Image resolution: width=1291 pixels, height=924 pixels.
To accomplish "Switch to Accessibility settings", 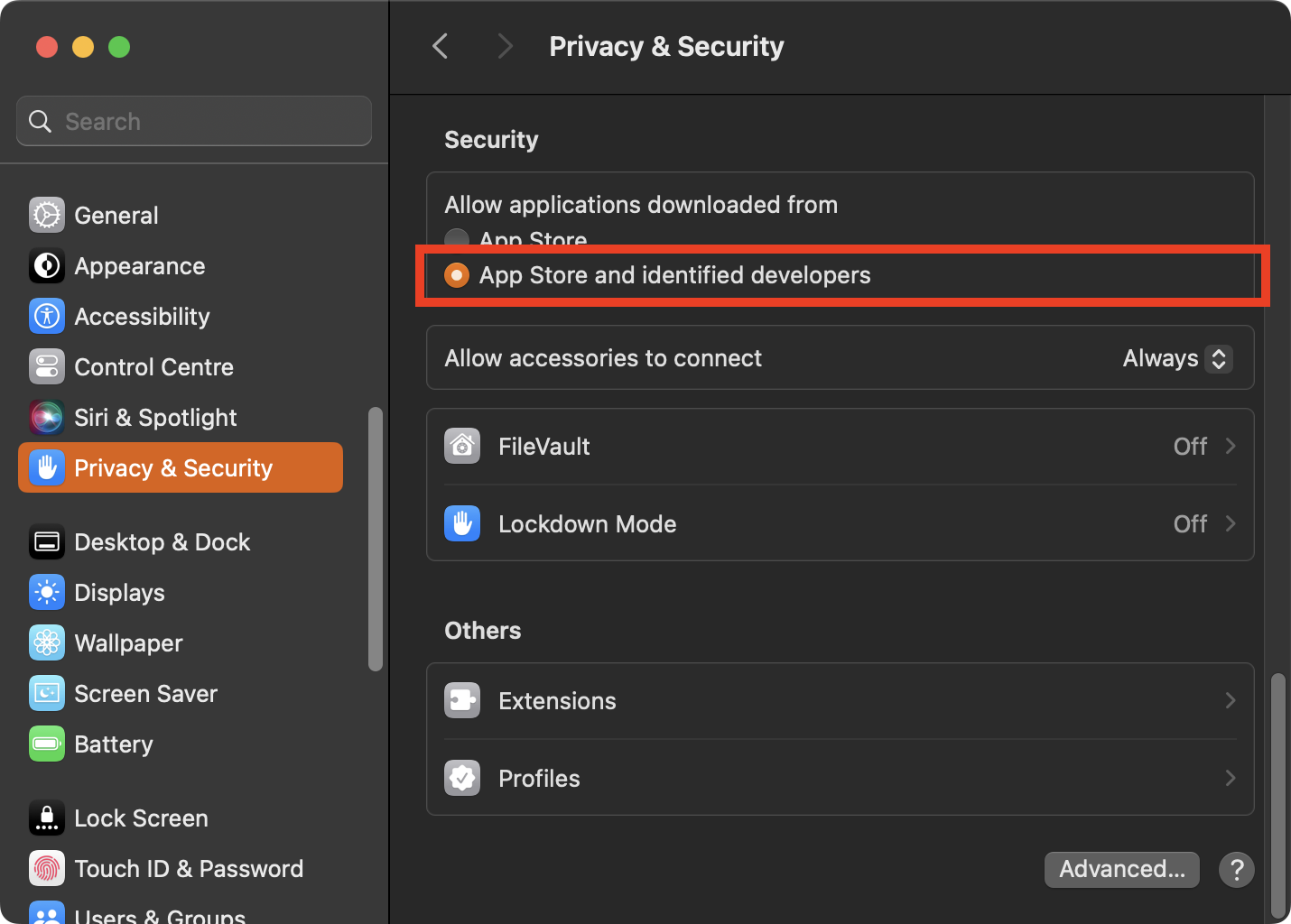I will [x=181, y=316].
